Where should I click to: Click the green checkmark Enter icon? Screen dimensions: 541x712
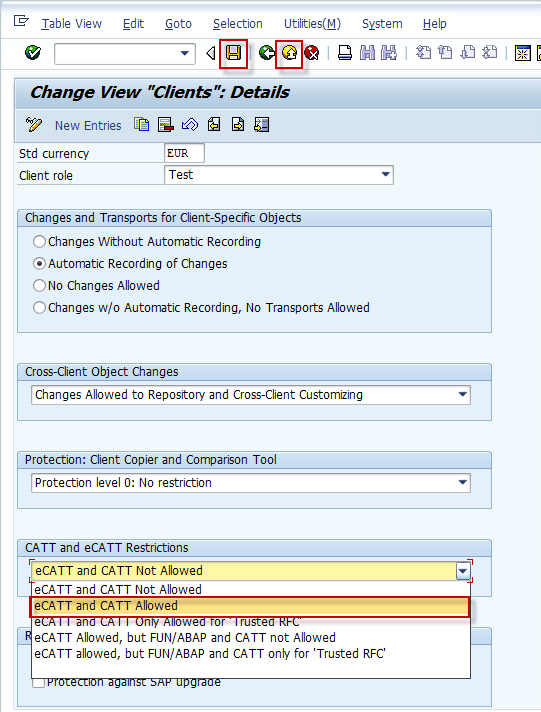[x=33, y=53]
